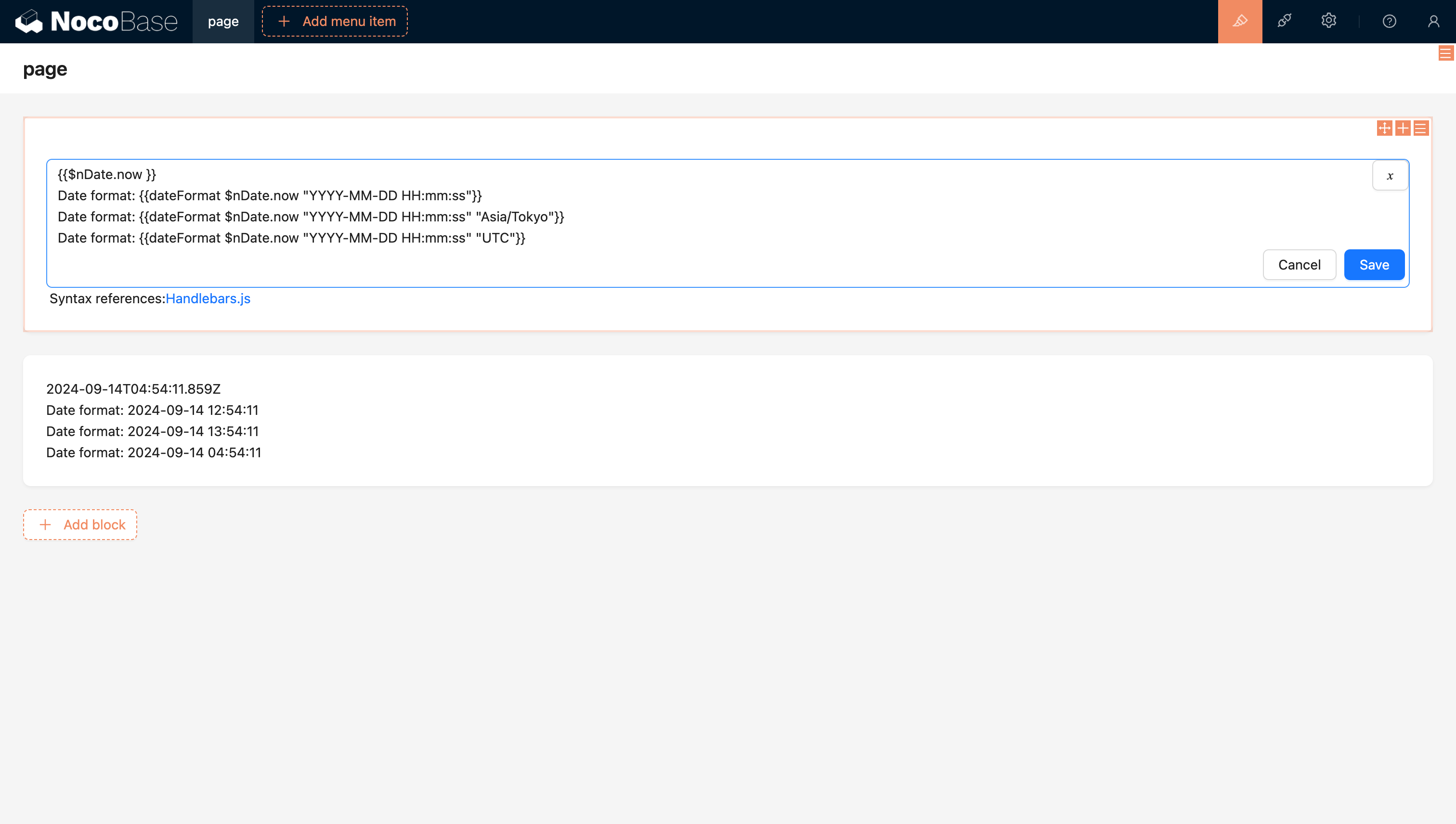Viewport: 1456px width, 824px height.
Task: Open the Add block menu
Action: click(80, 524)
